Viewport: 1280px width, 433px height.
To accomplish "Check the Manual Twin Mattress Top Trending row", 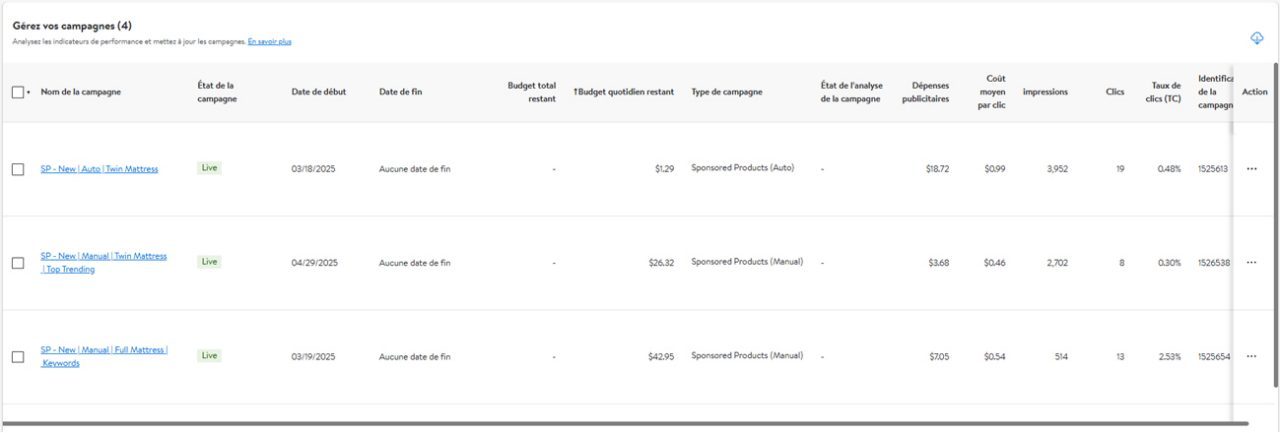I will tap(18, 263).
